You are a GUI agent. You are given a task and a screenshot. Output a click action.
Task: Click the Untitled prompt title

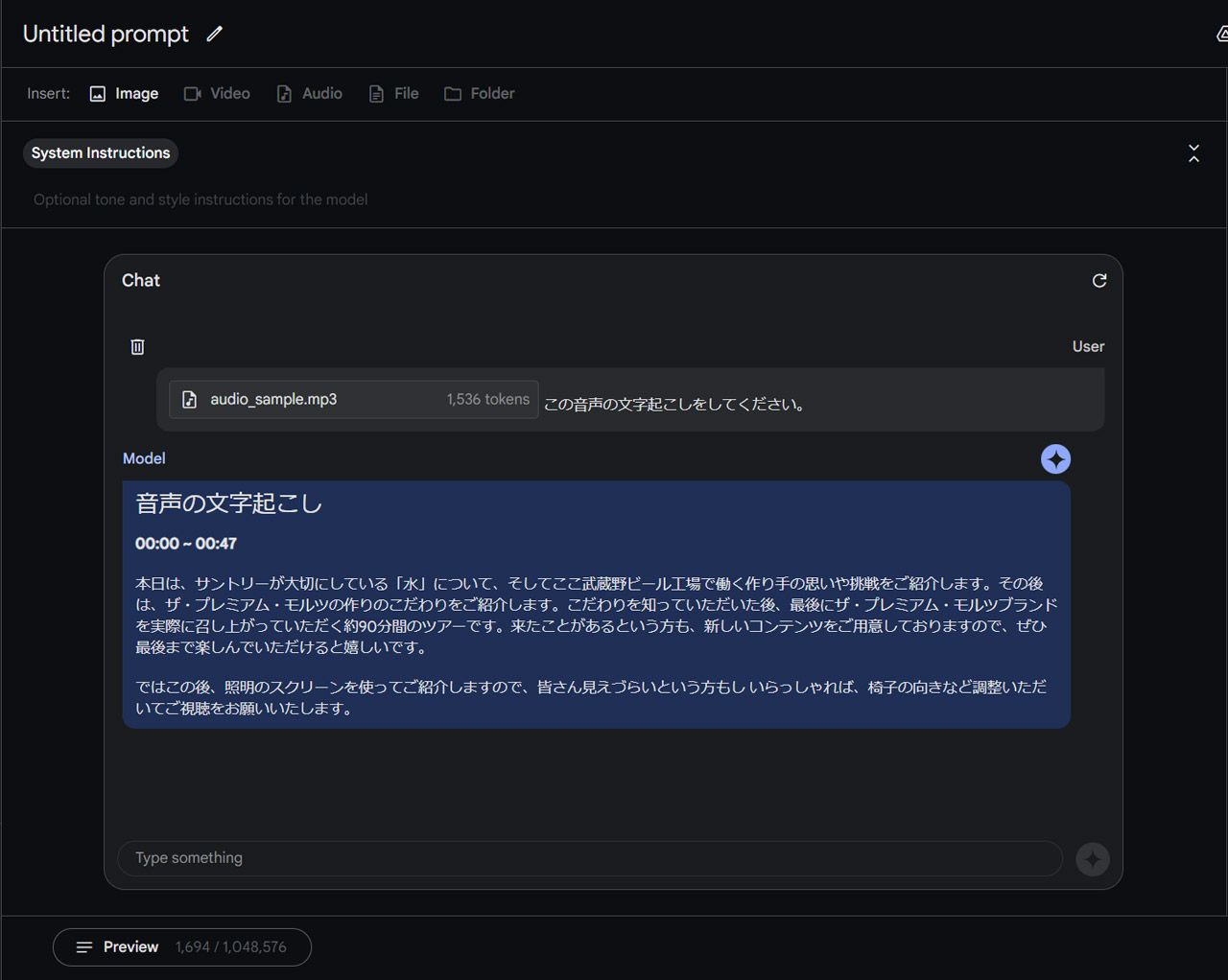click(x=106, y=34)
